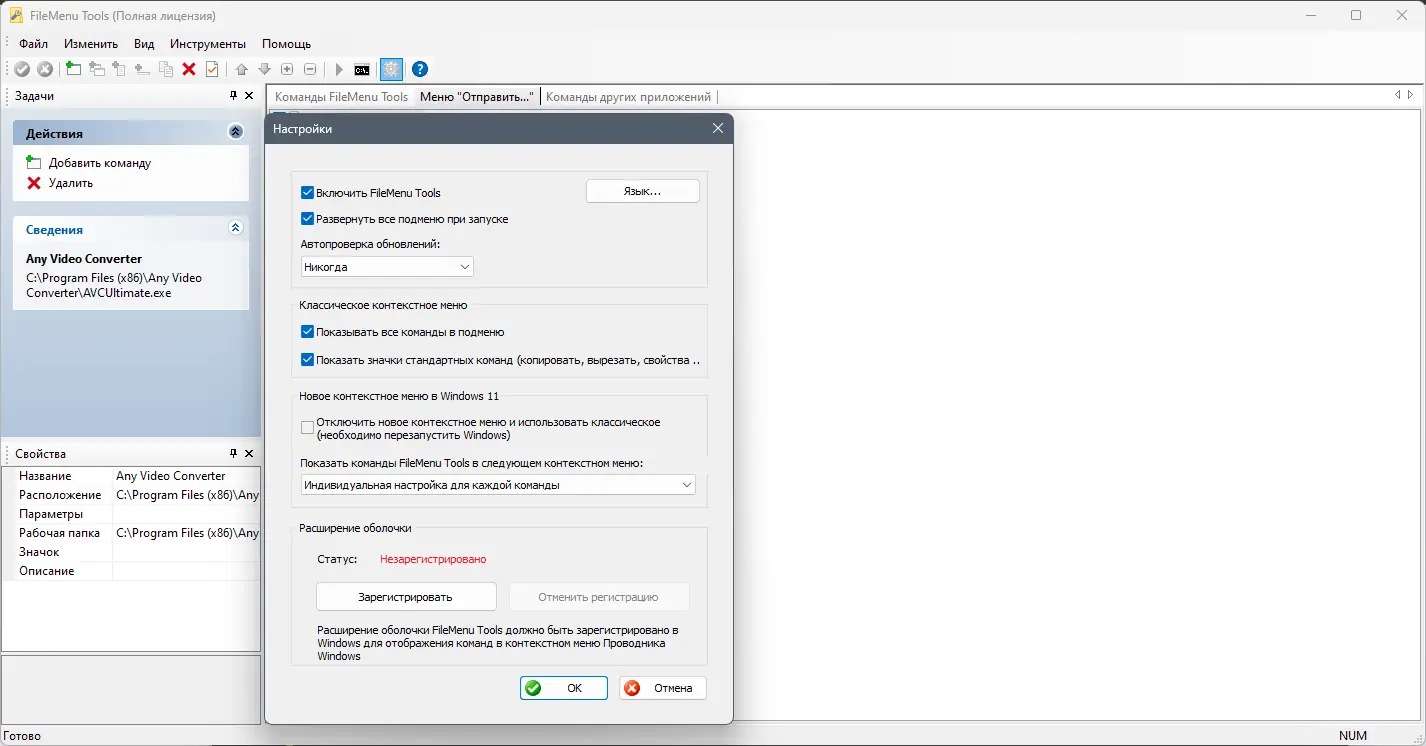Click the 'Зарегистрировать' button
This screenshot has width=1426, height=746.
pyautogui.click(x=406, y=597)
